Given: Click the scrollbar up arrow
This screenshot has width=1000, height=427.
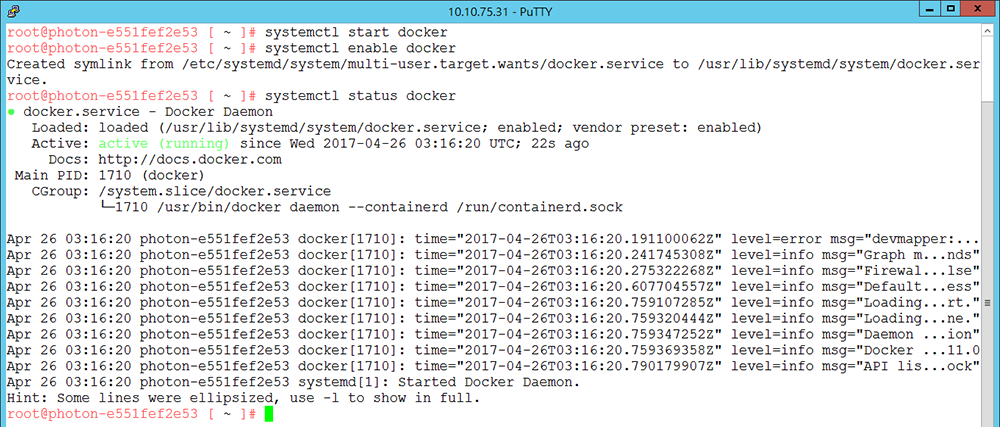Looking at the screenshot, I should pos(989,31).
